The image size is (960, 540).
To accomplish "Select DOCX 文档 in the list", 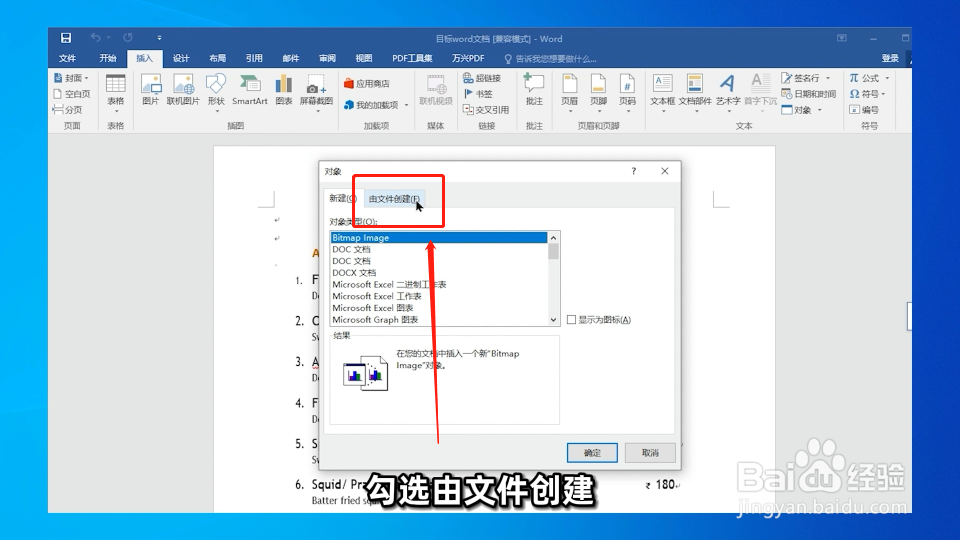I will (x=438, y=272).
